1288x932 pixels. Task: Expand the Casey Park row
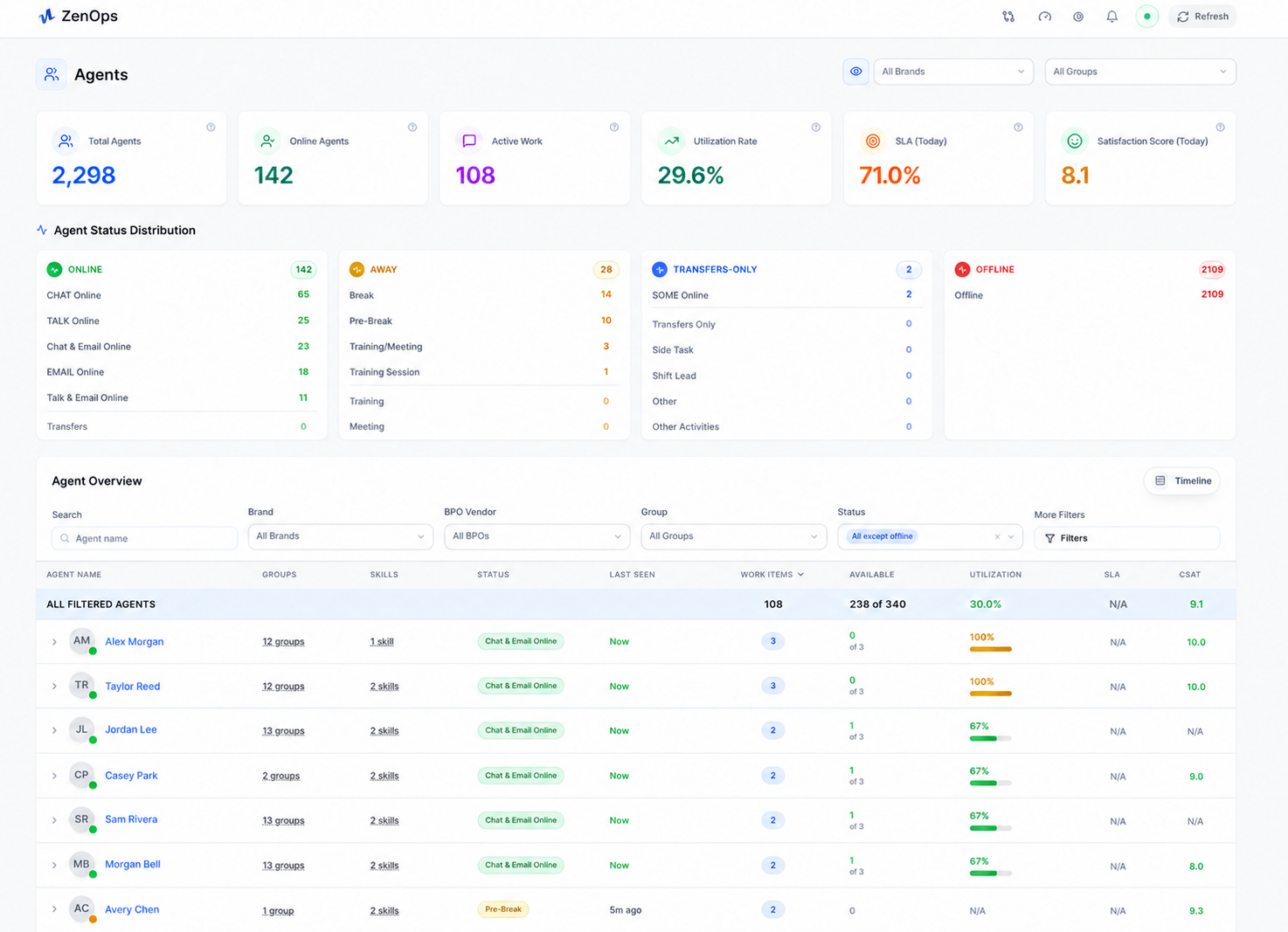pos(54,776)
